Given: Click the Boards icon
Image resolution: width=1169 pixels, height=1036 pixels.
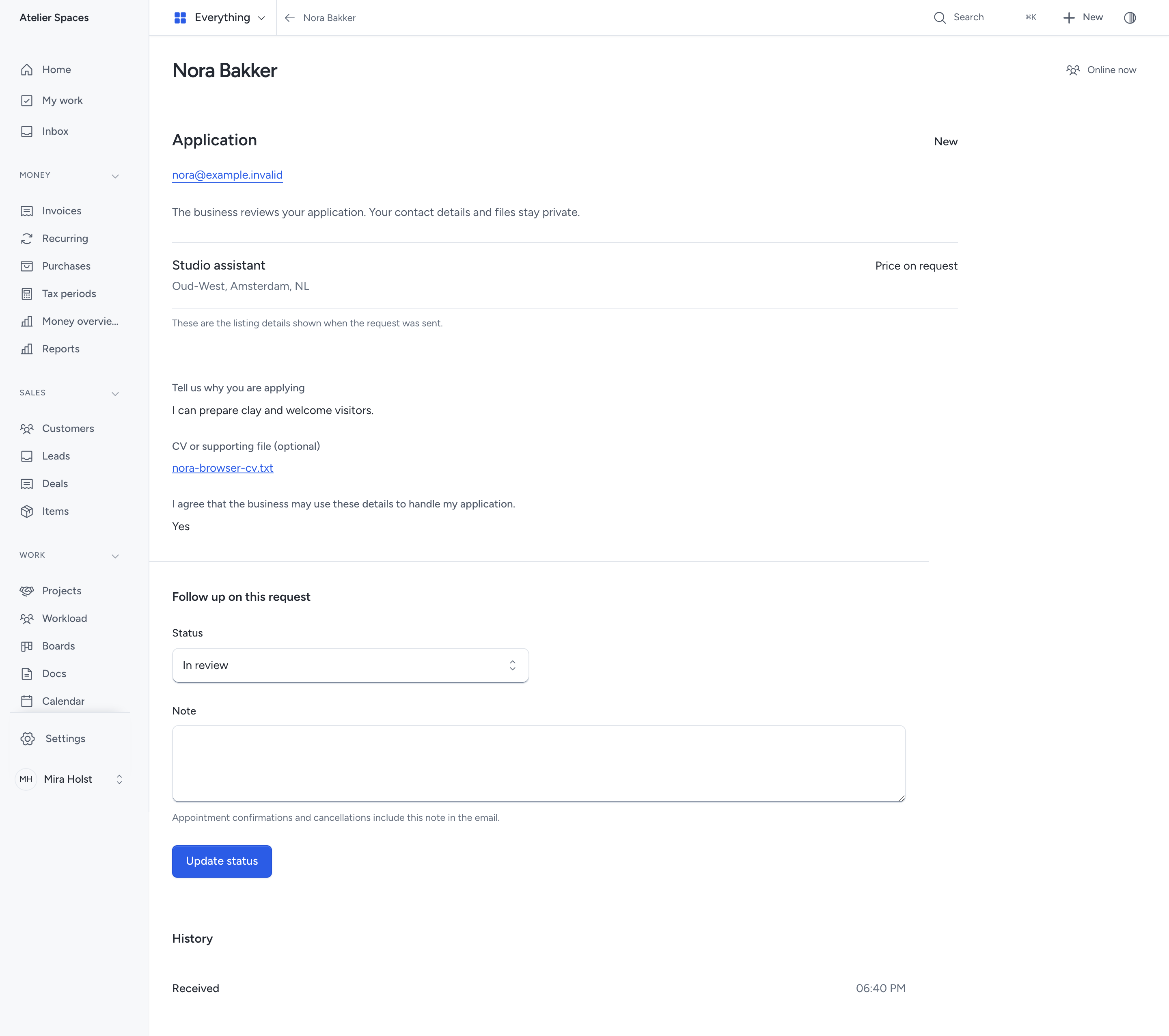Looking at the screenshot, I should [x=27, y=646].
